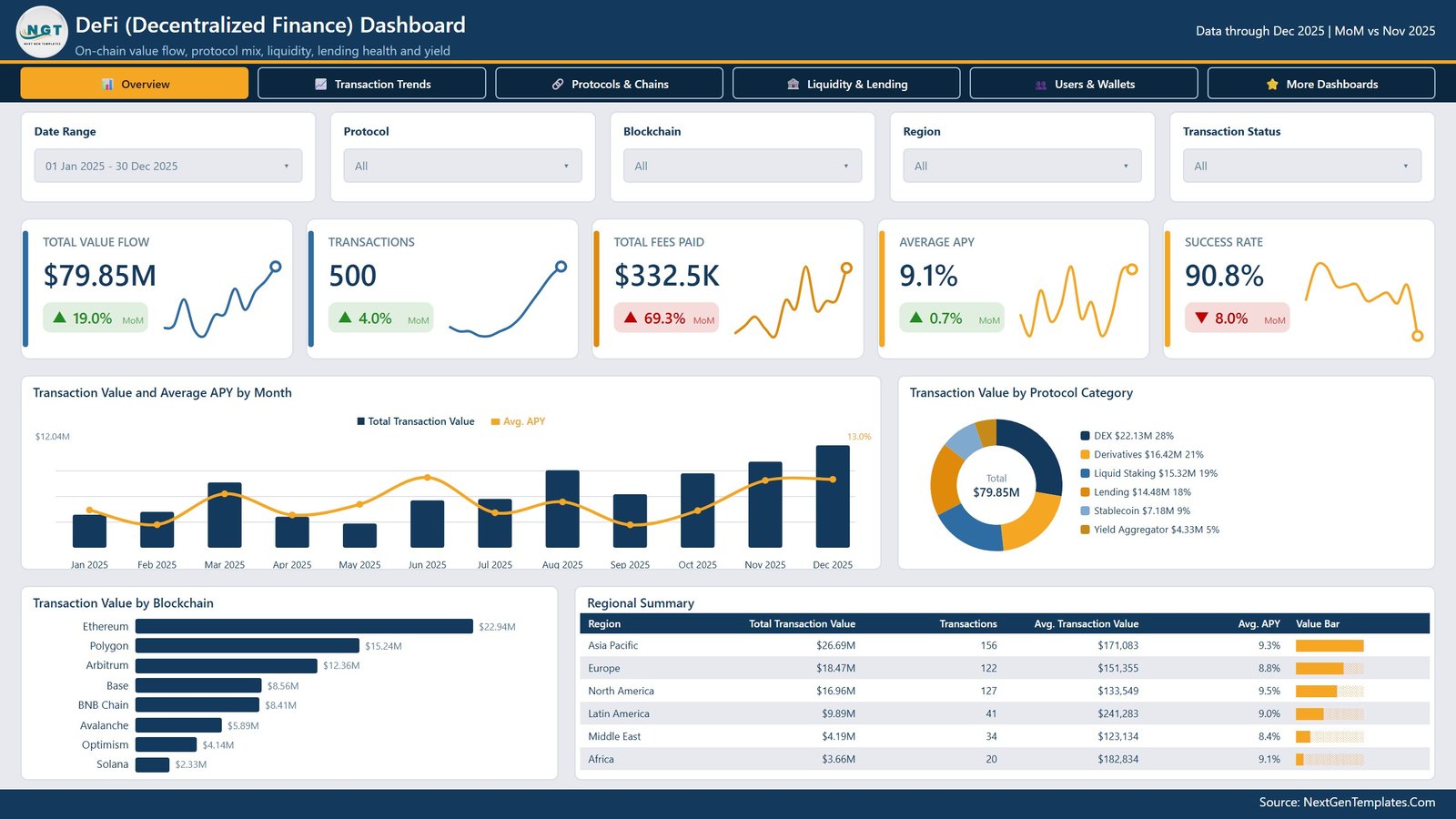Open the Date Range dropdown
Viewport: 1456px width, 819px height.
click(168, 166)
